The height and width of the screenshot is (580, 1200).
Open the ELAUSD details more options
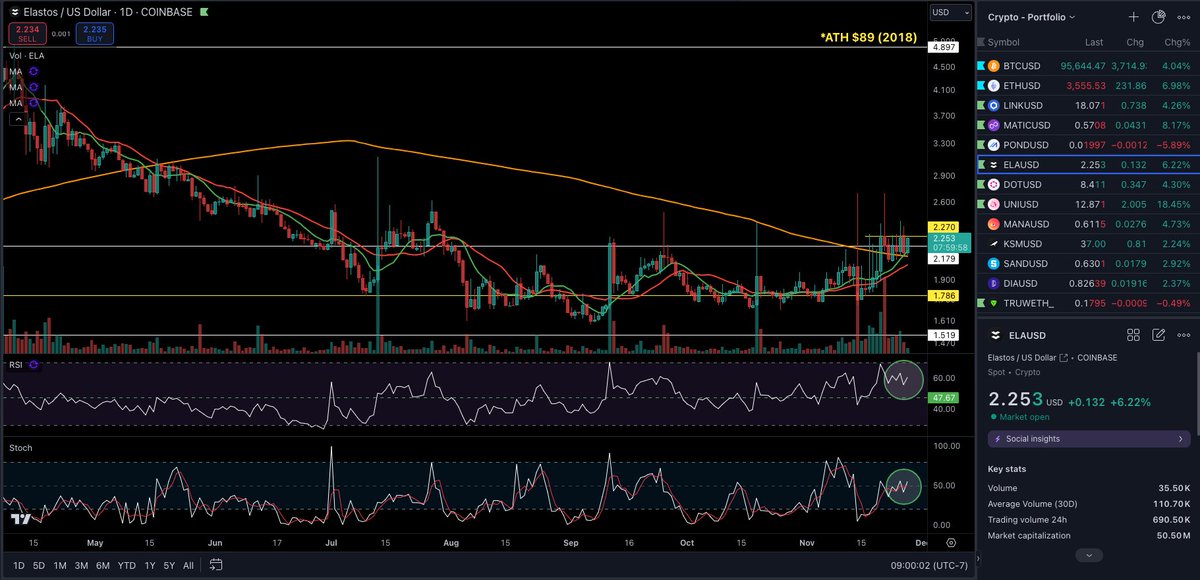click(1183, 335)
